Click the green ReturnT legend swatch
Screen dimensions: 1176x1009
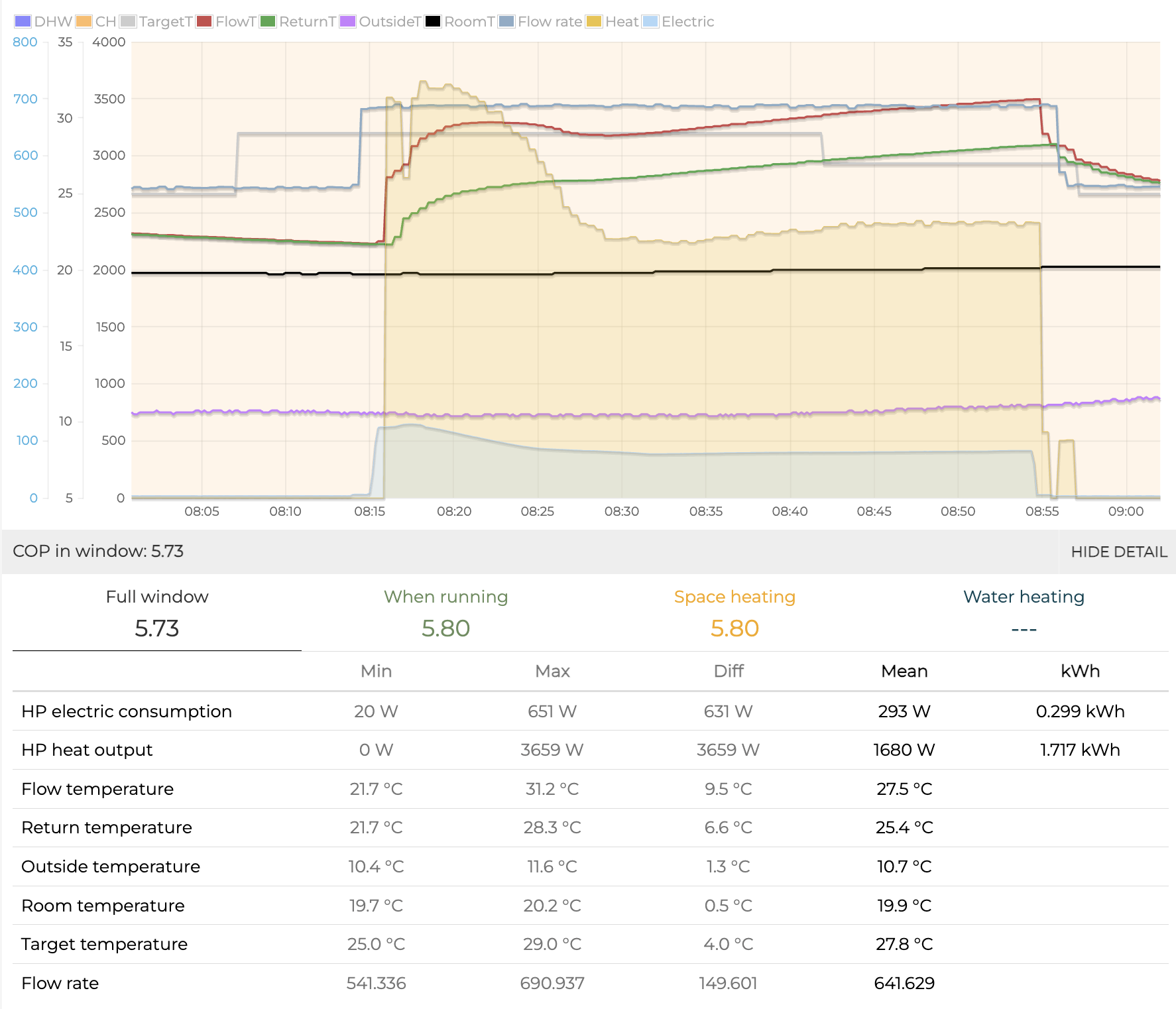[x=268, y=21]
